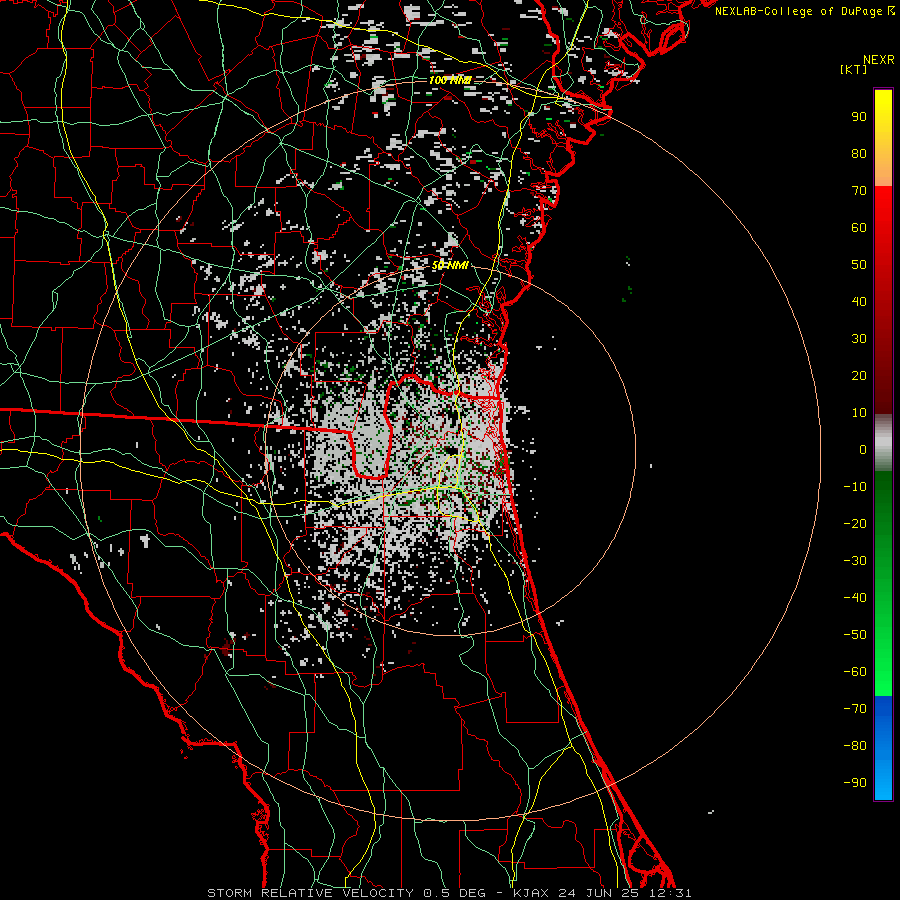Click the 10 value on velocity scale
Image resolution: width=900 pixels, height=900 pixels.
point(859,413)
